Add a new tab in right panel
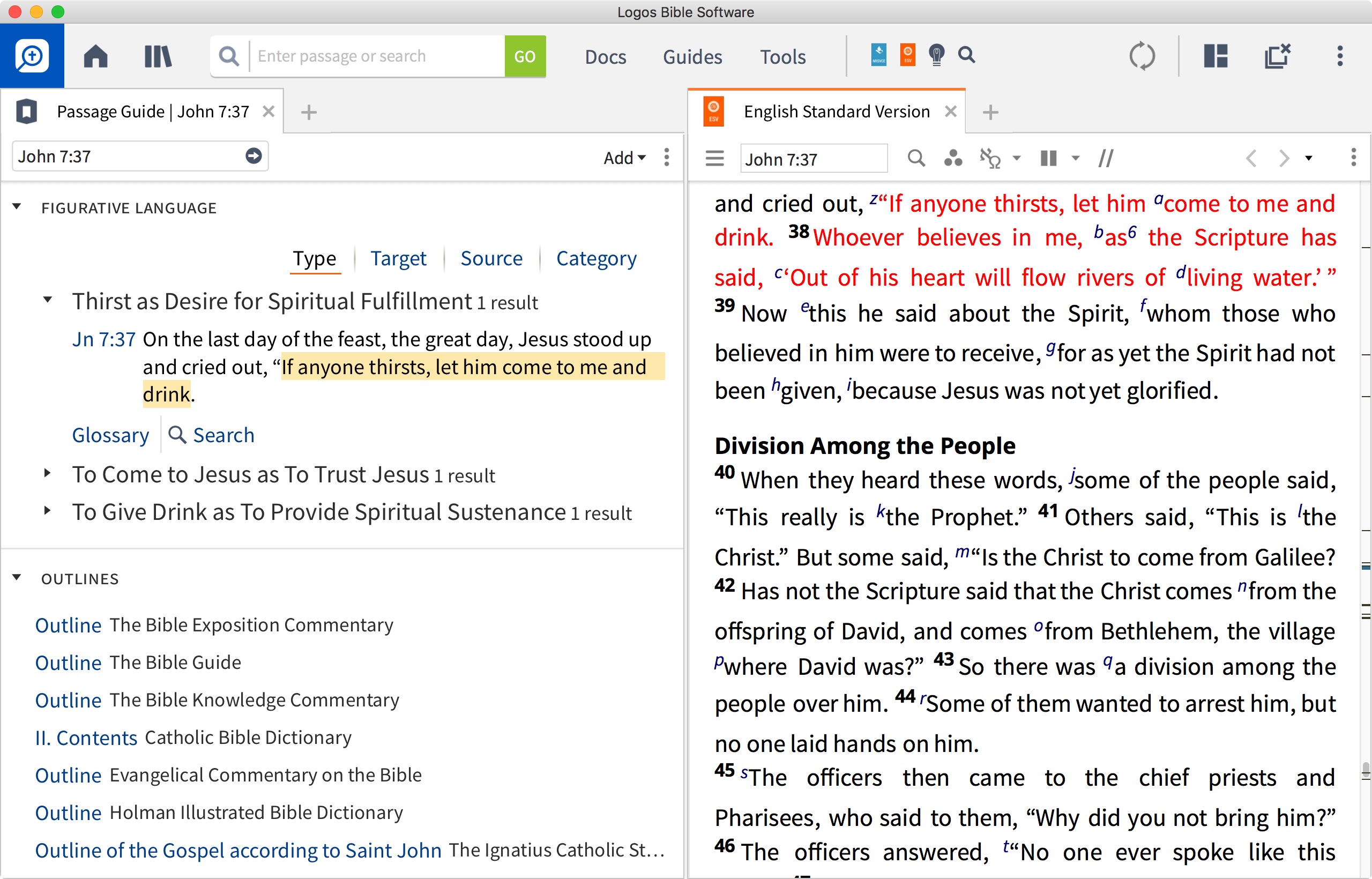 (x=991, y=112)
